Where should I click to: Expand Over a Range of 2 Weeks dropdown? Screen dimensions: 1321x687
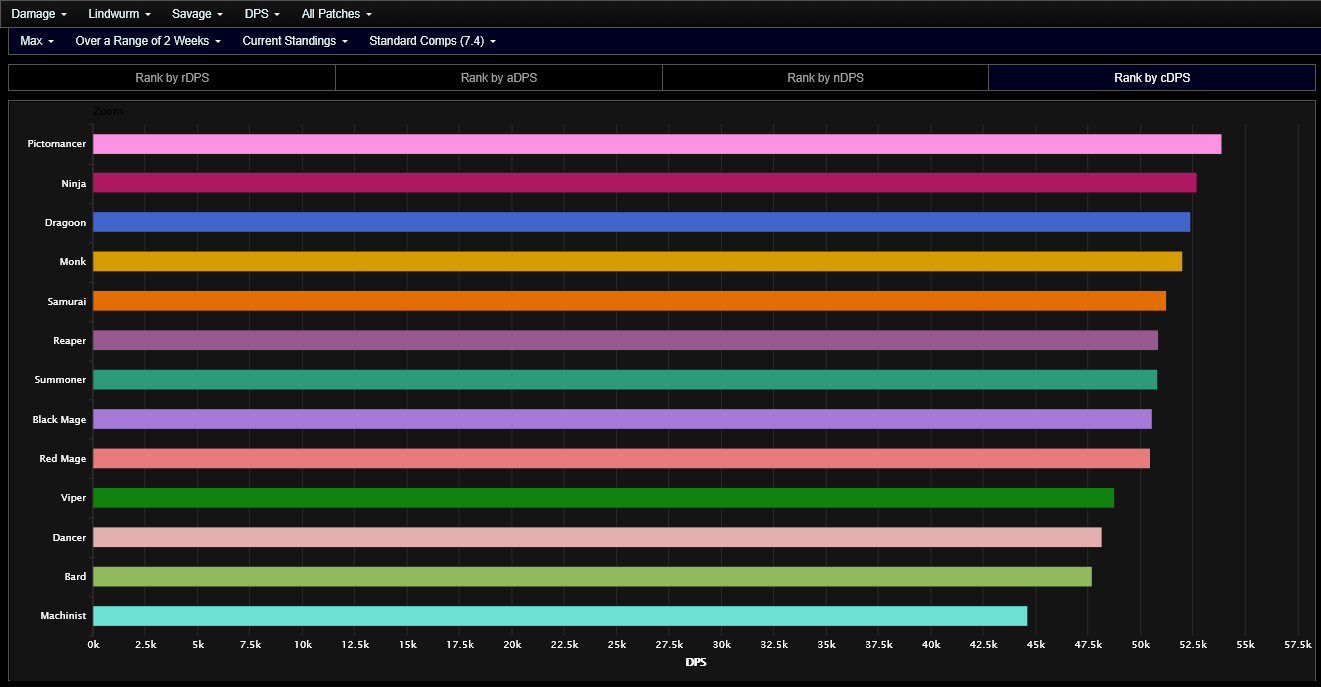(x=149, y=41)
